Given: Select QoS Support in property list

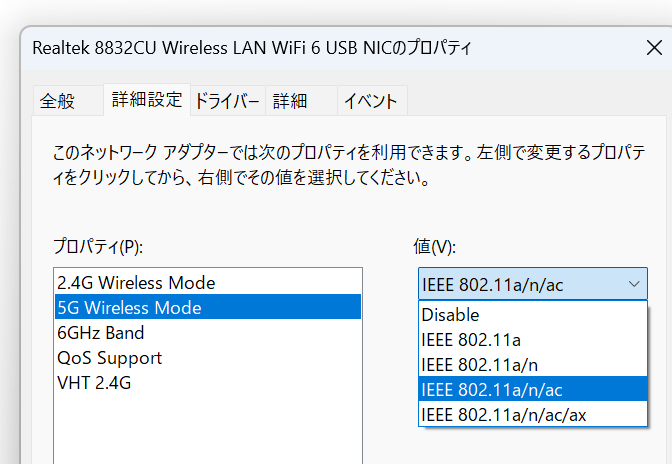Looking at the screenshot, I should tap(208, 358).
